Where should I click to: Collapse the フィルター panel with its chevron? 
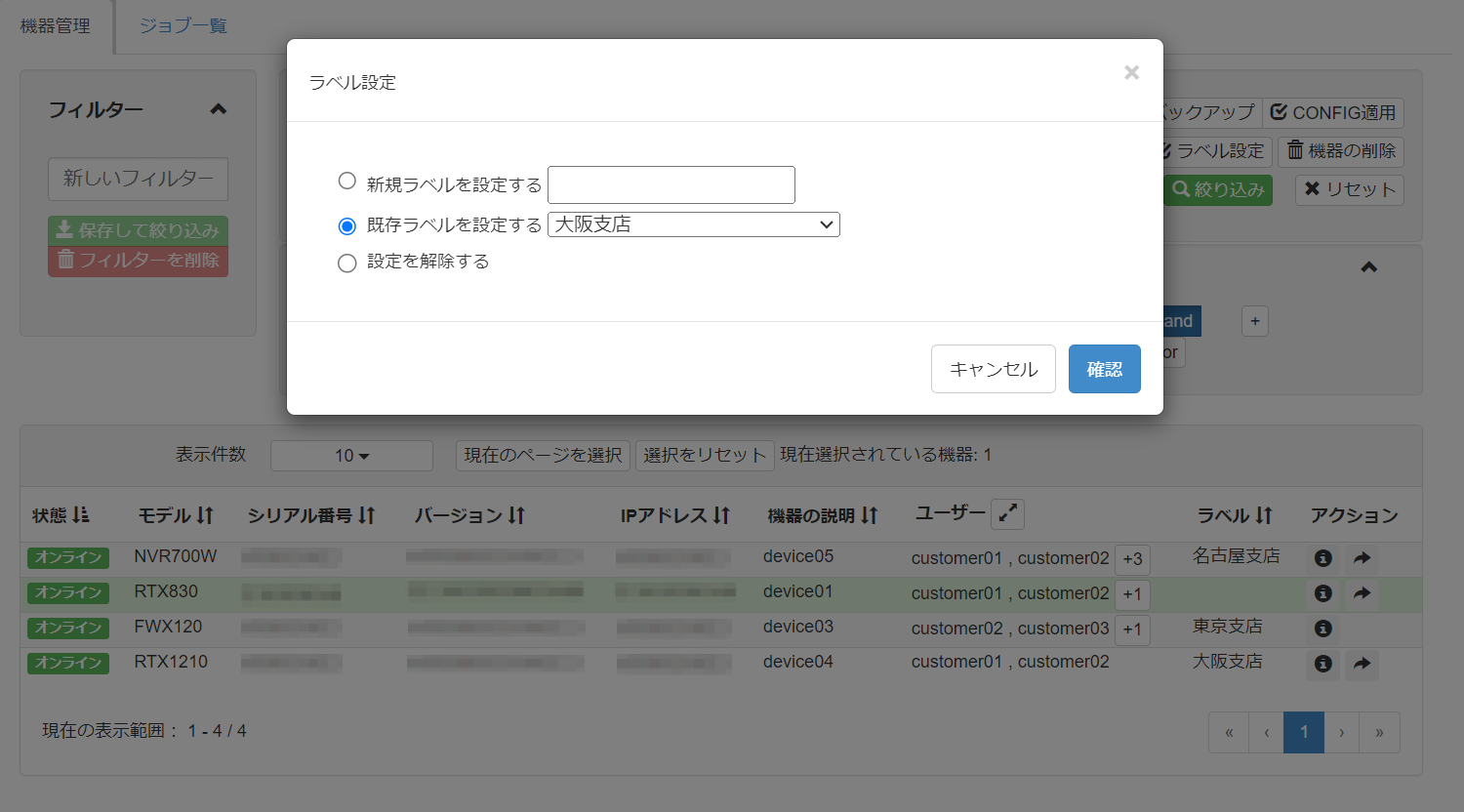[x=219, y=108]
